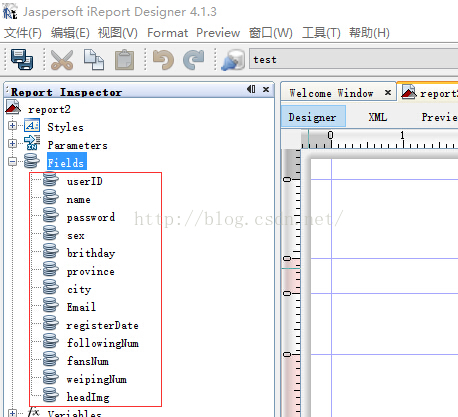
Task: Open the 工具(T) menu
Action: 321,33
